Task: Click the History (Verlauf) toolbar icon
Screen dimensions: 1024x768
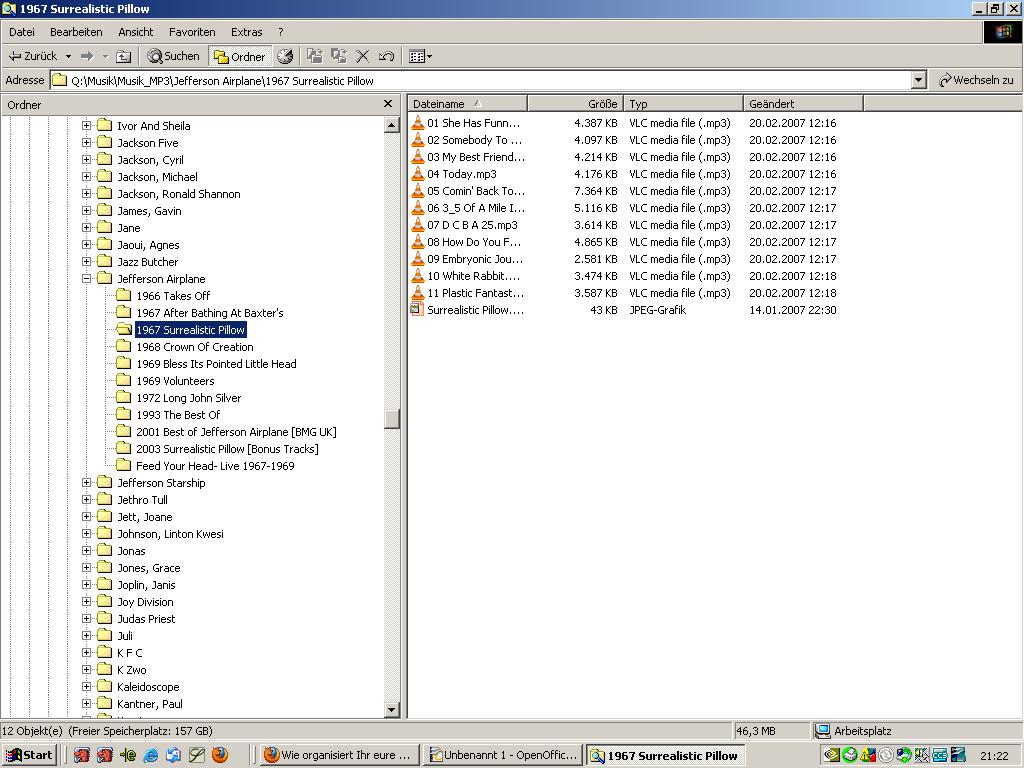Action: coord(285,57)
